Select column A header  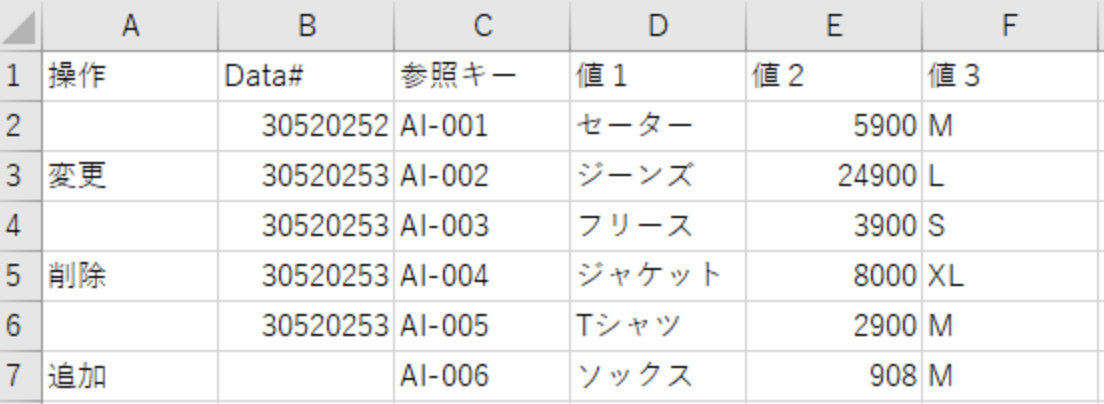point(130,27)
